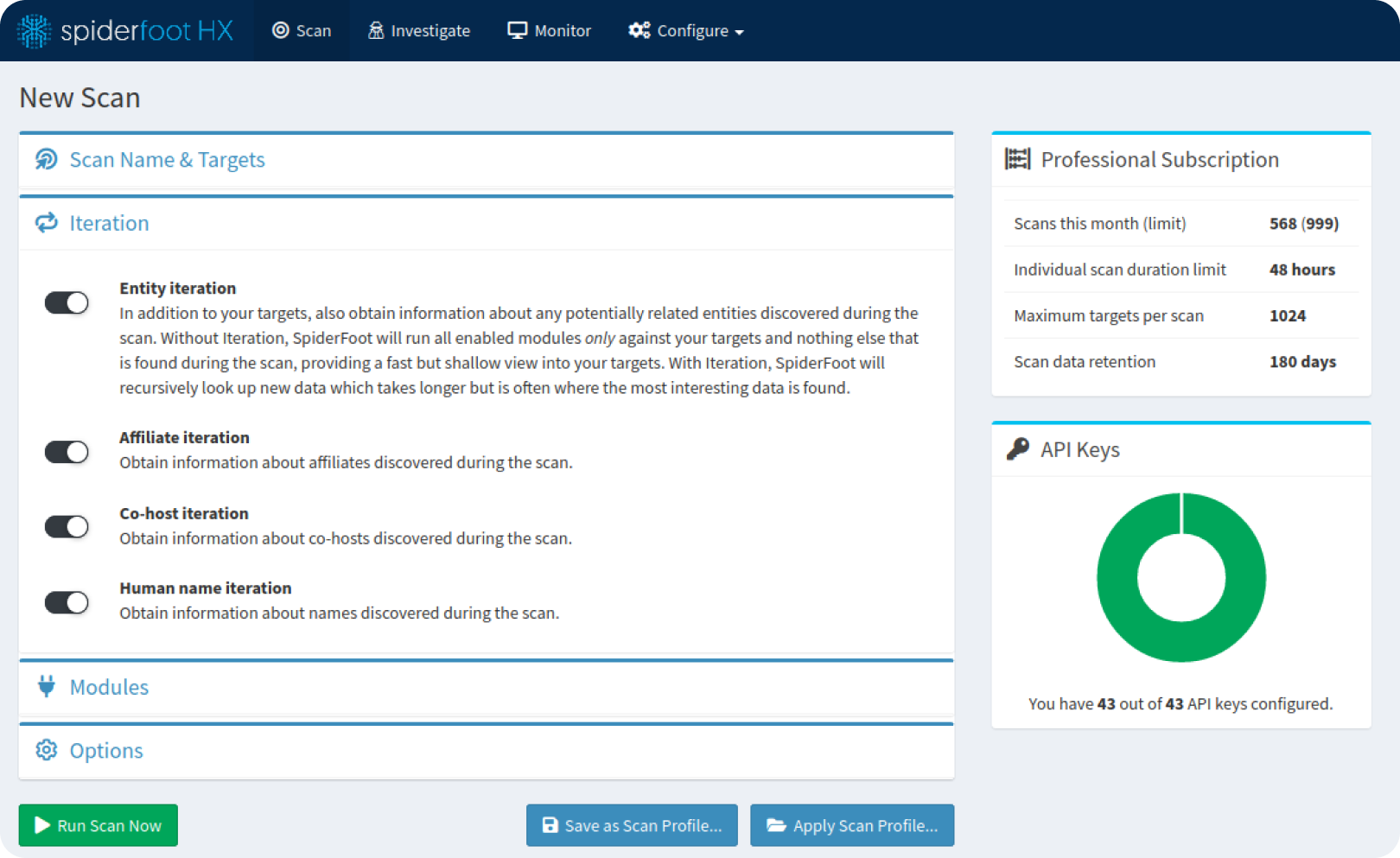The height and width of the screenshot is (858, 1400).
Task: Click Apply Scan Profile button
Action: pyautogui.click(x=852, y=825)
